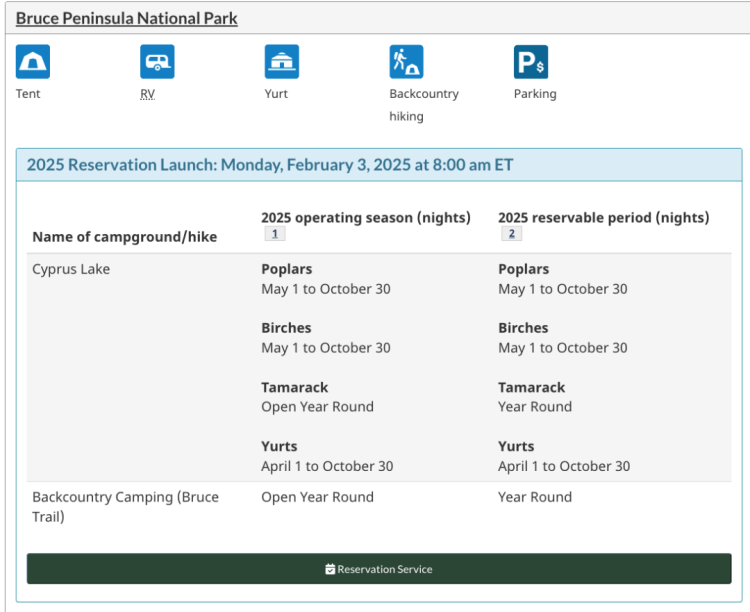Click Birches operating season May 1 to October 30
This screenshot has width=750, height=612.
point(326,348)
